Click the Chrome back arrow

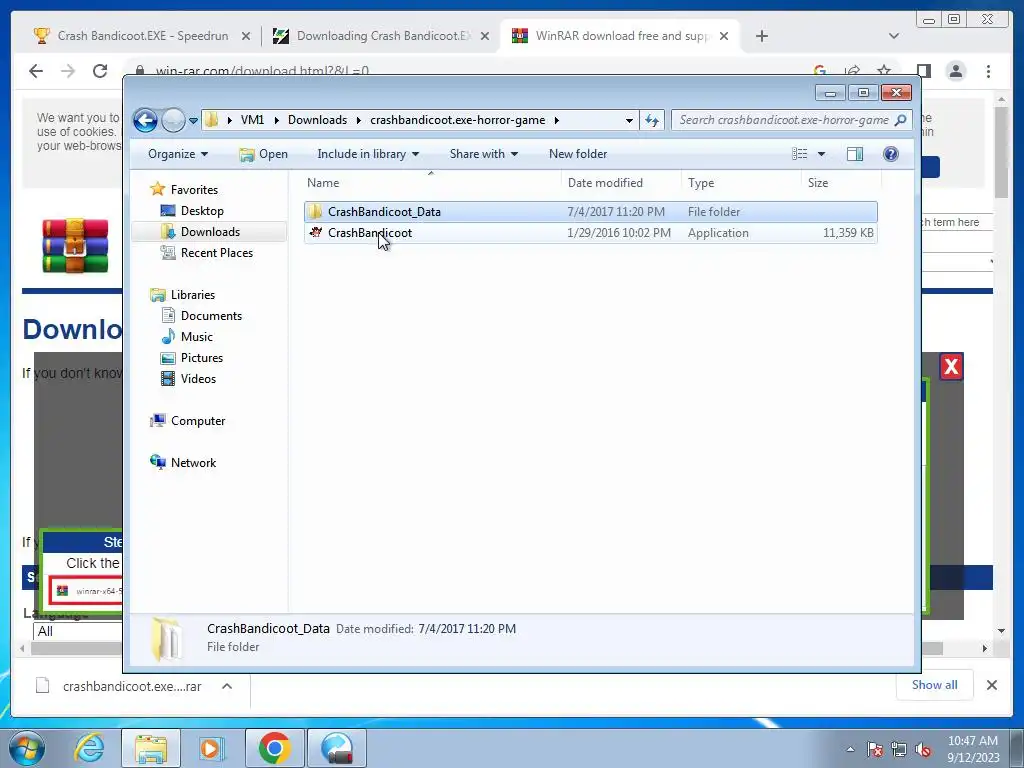tap(36, 71)
